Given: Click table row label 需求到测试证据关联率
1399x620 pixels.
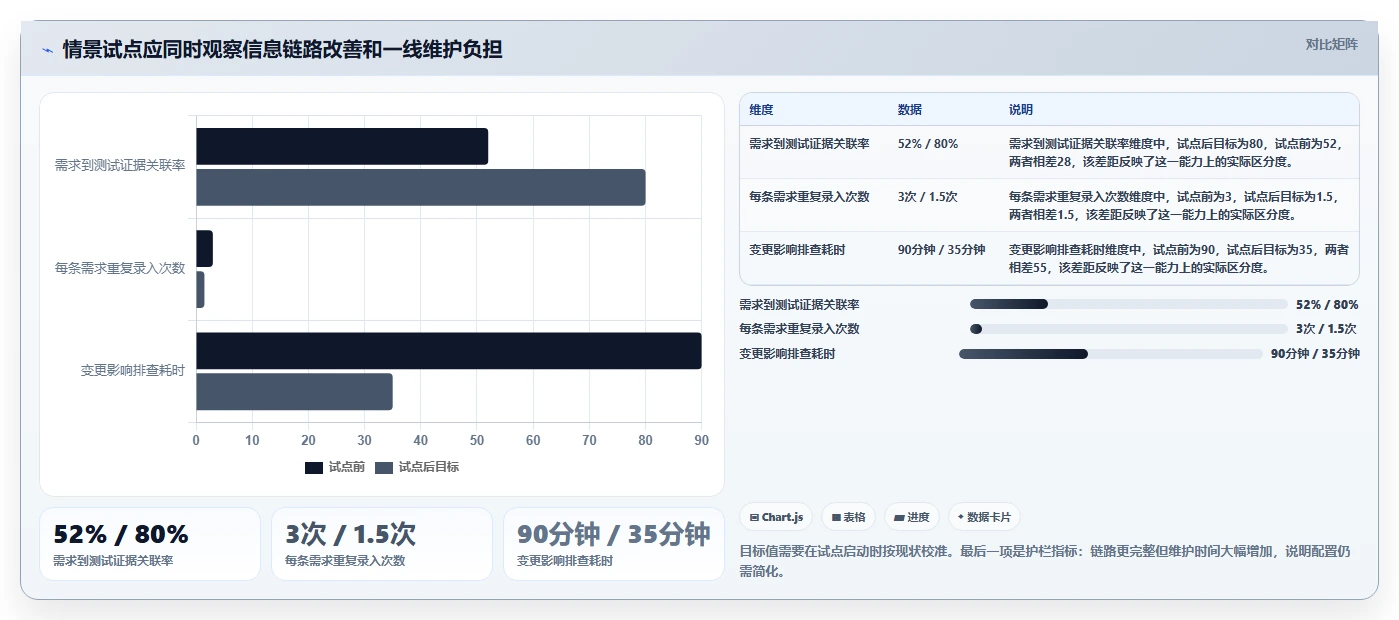Looking at the screenshot, I should [x=809, y=144].
